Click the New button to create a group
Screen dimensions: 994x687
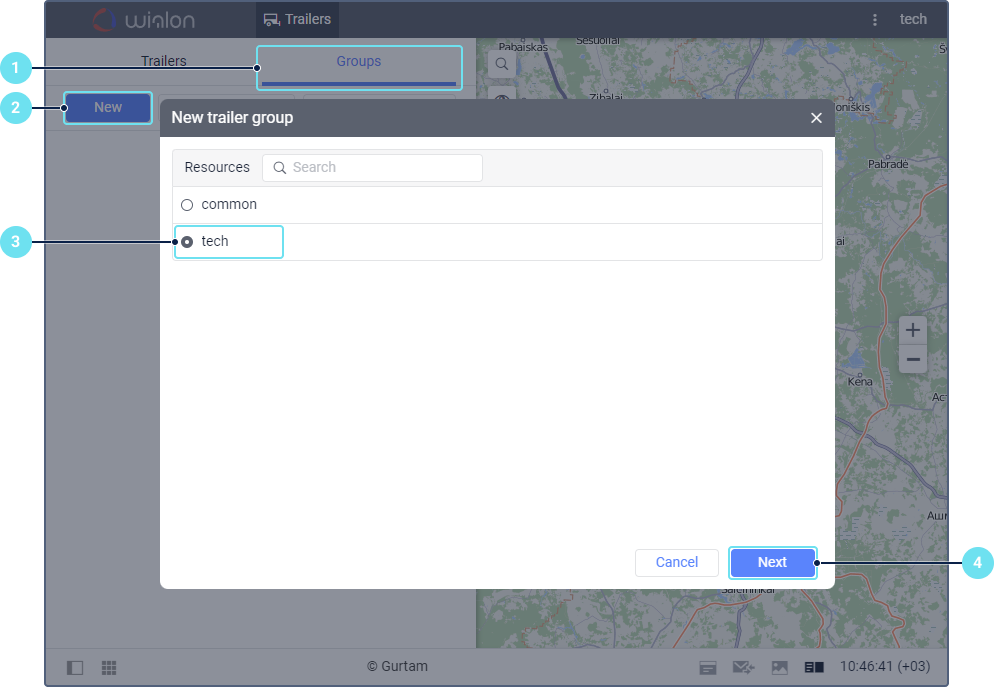point(108,108)
